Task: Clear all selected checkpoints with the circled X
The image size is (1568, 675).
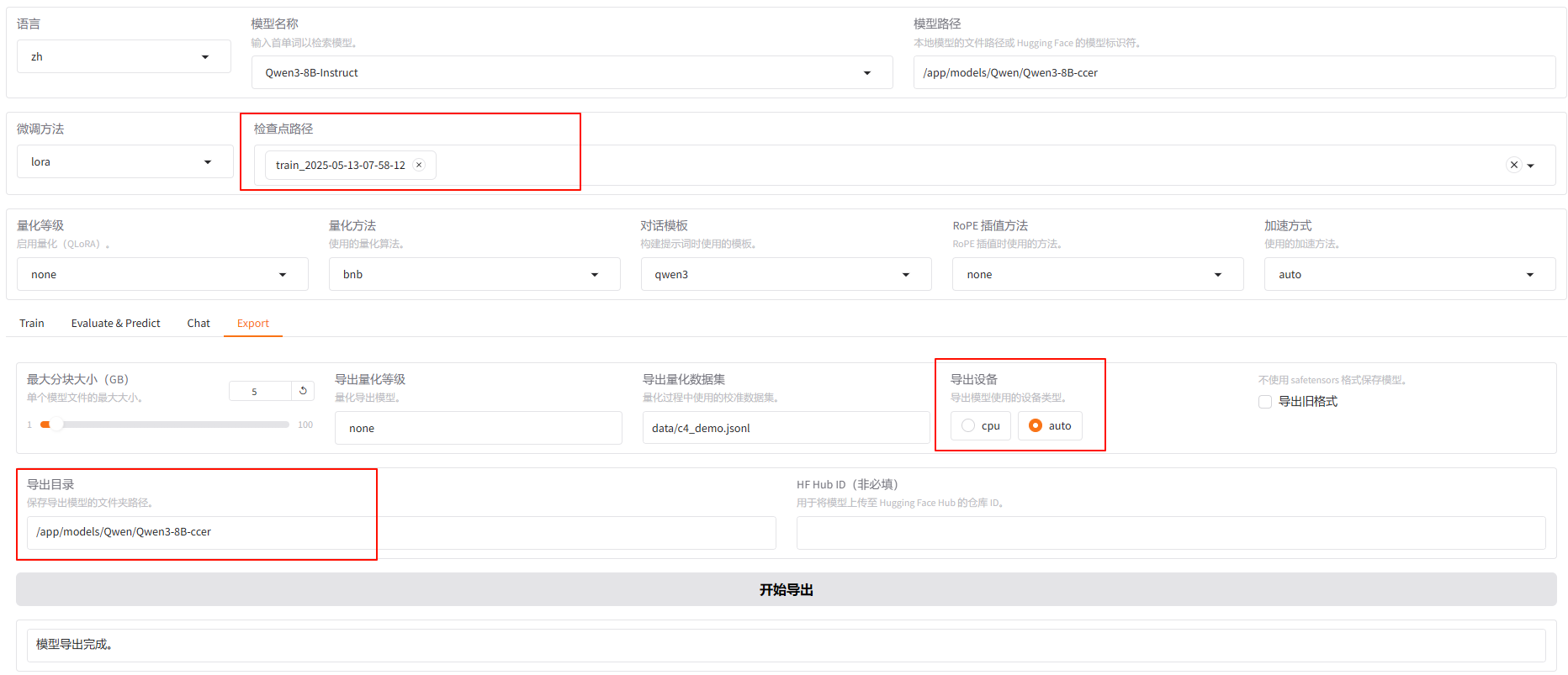Action: coord(1513,165)
